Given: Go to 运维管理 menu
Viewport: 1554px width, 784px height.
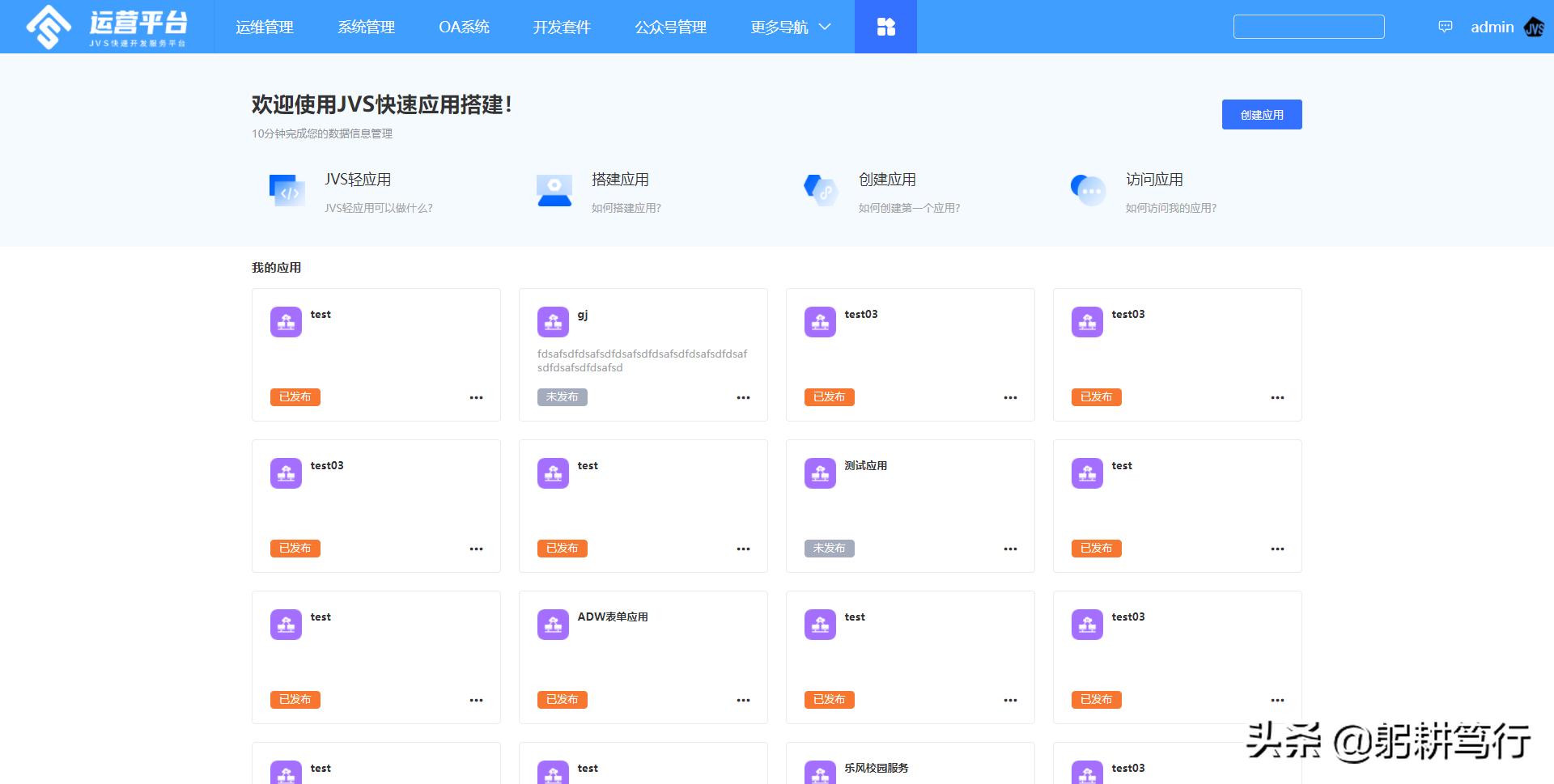Looking at the screenshot, I should [265, 27].
